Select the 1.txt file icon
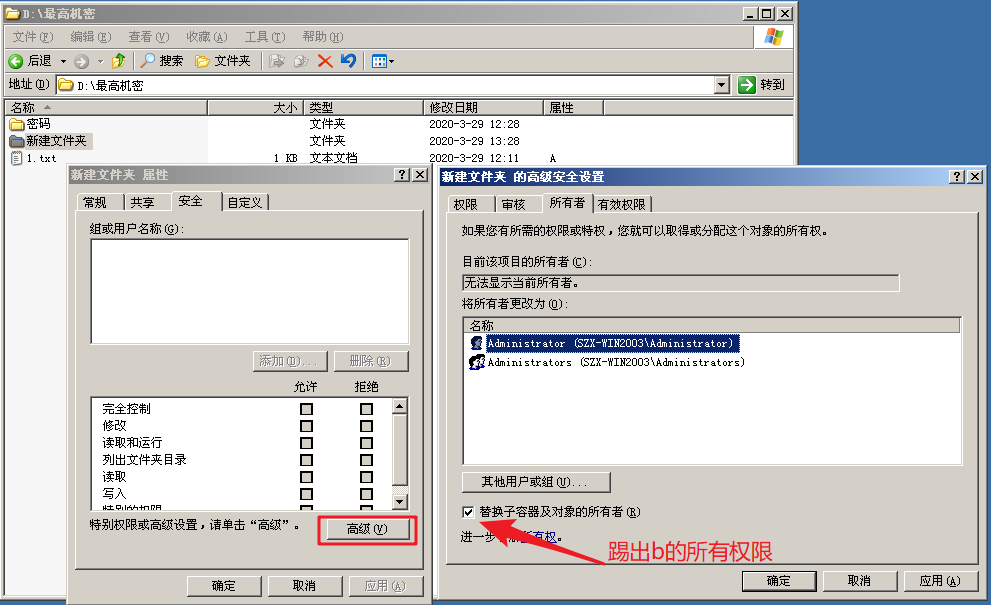Image resolution: width=991 pixels, height=605 pixels. pos(16,158)
